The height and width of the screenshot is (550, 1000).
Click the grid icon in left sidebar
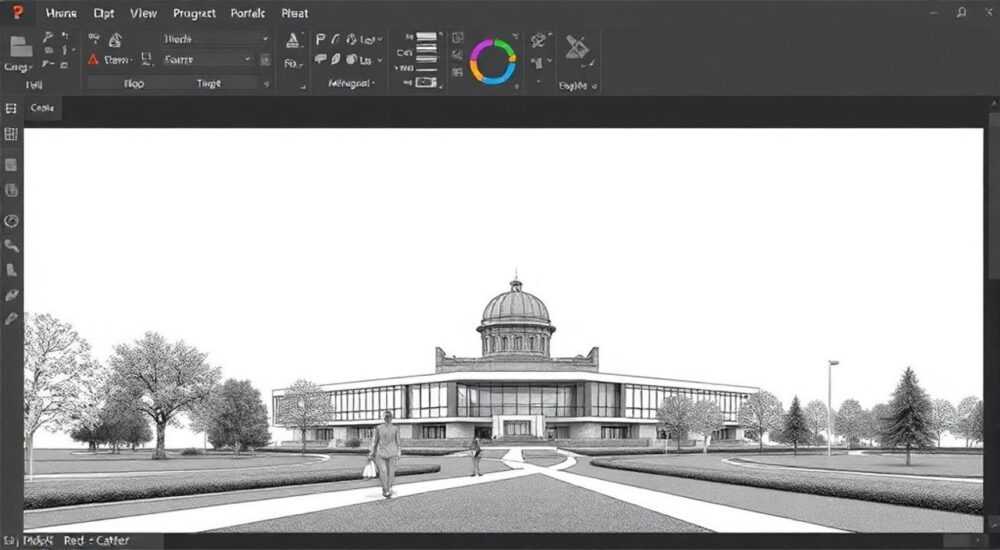(x=11, y=134)
